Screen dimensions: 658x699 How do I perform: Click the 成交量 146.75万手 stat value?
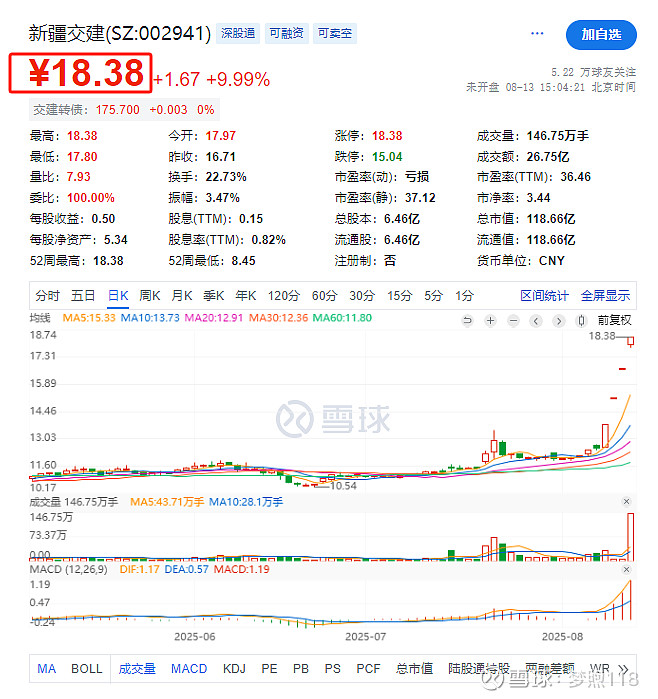[x=558, y=136]
